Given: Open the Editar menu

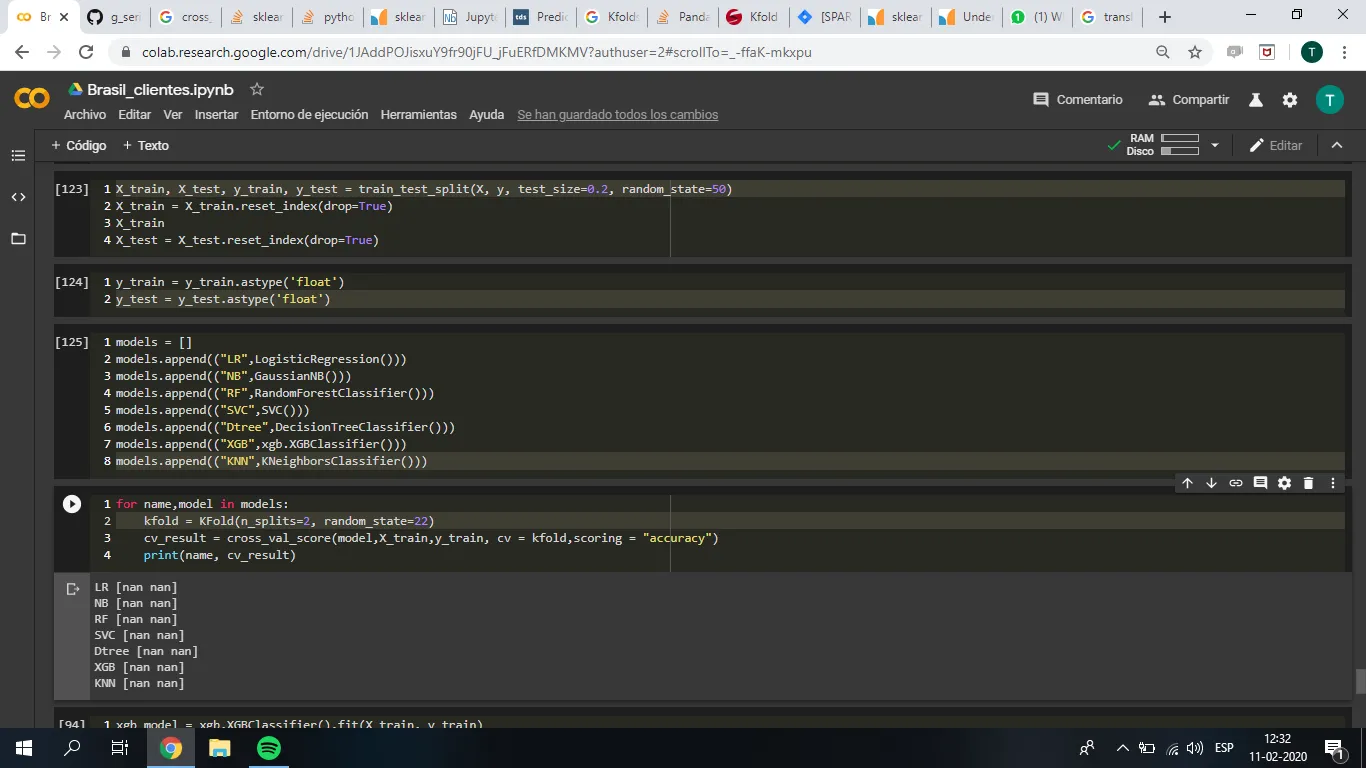Looking at the screenshot, I should (135, 115).
